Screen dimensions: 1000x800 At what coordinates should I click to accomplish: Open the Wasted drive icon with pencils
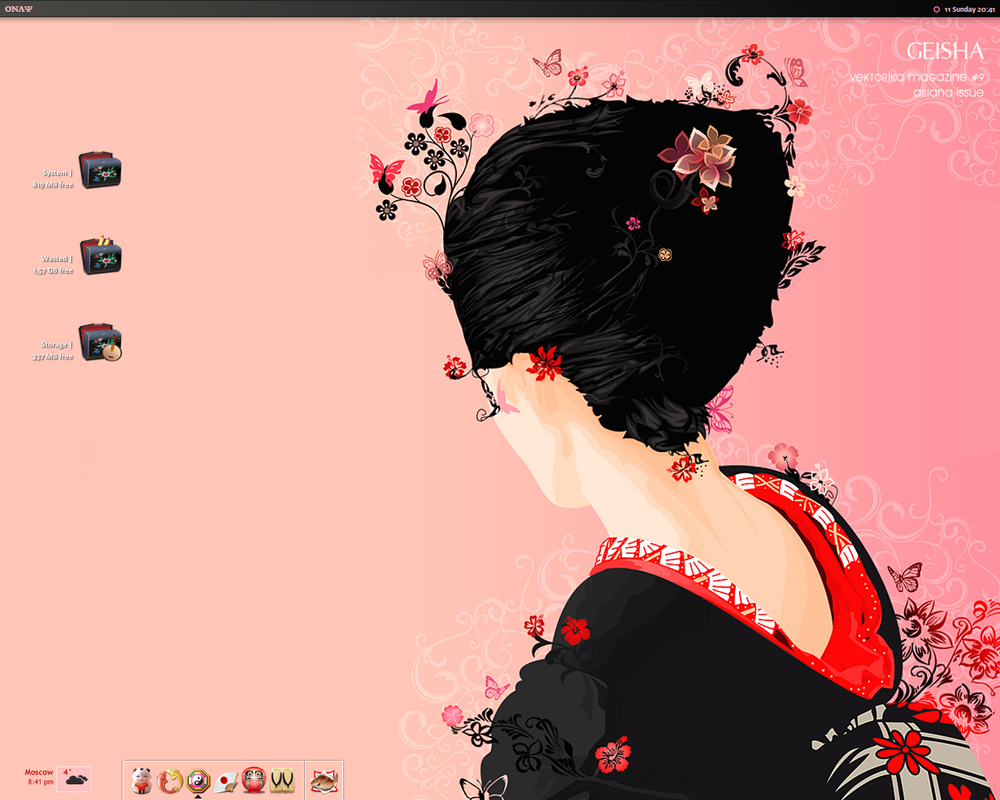[x=100, y=255]
